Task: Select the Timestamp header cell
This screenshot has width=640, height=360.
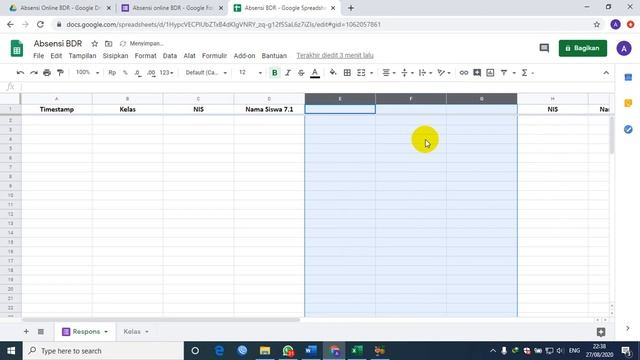Action: pyautogui.click(x=57, y=109)
